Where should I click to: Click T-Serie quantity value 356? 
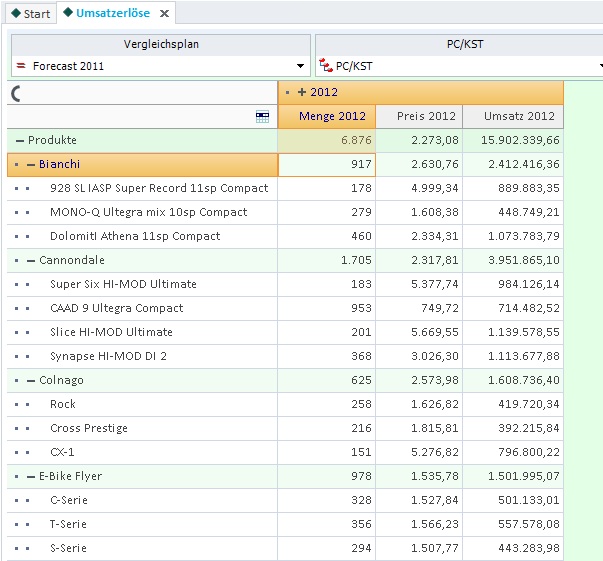(x=326, y=524)
